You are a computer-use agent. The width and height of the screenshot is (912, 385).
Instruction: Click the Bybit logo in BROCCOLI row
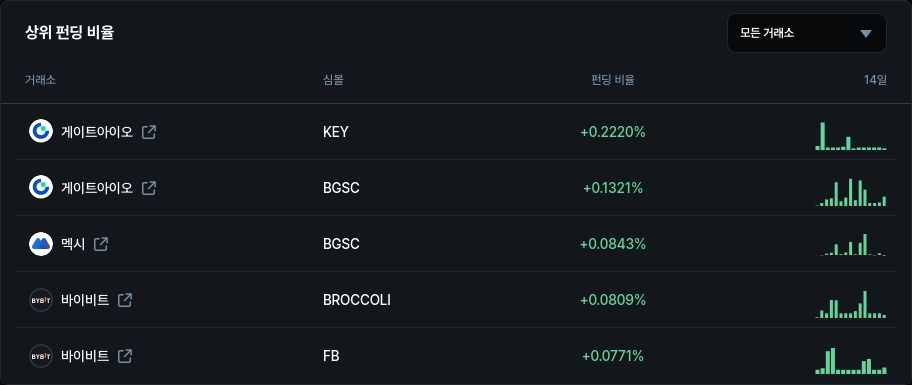pyautogui.click(x=41, y=300)
